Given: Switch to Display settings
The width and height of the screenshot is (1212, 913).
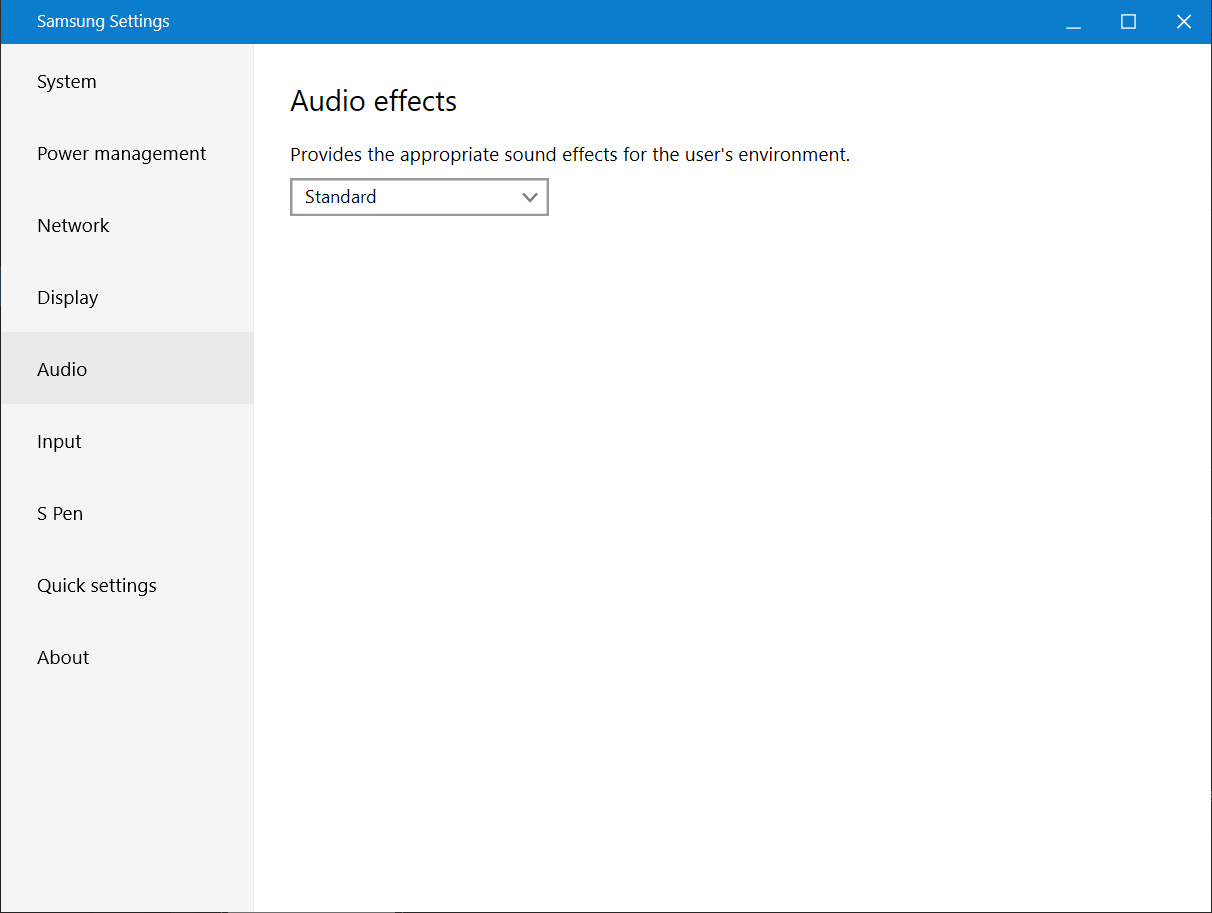Looking at the screenshot, I should coord(127,298).
